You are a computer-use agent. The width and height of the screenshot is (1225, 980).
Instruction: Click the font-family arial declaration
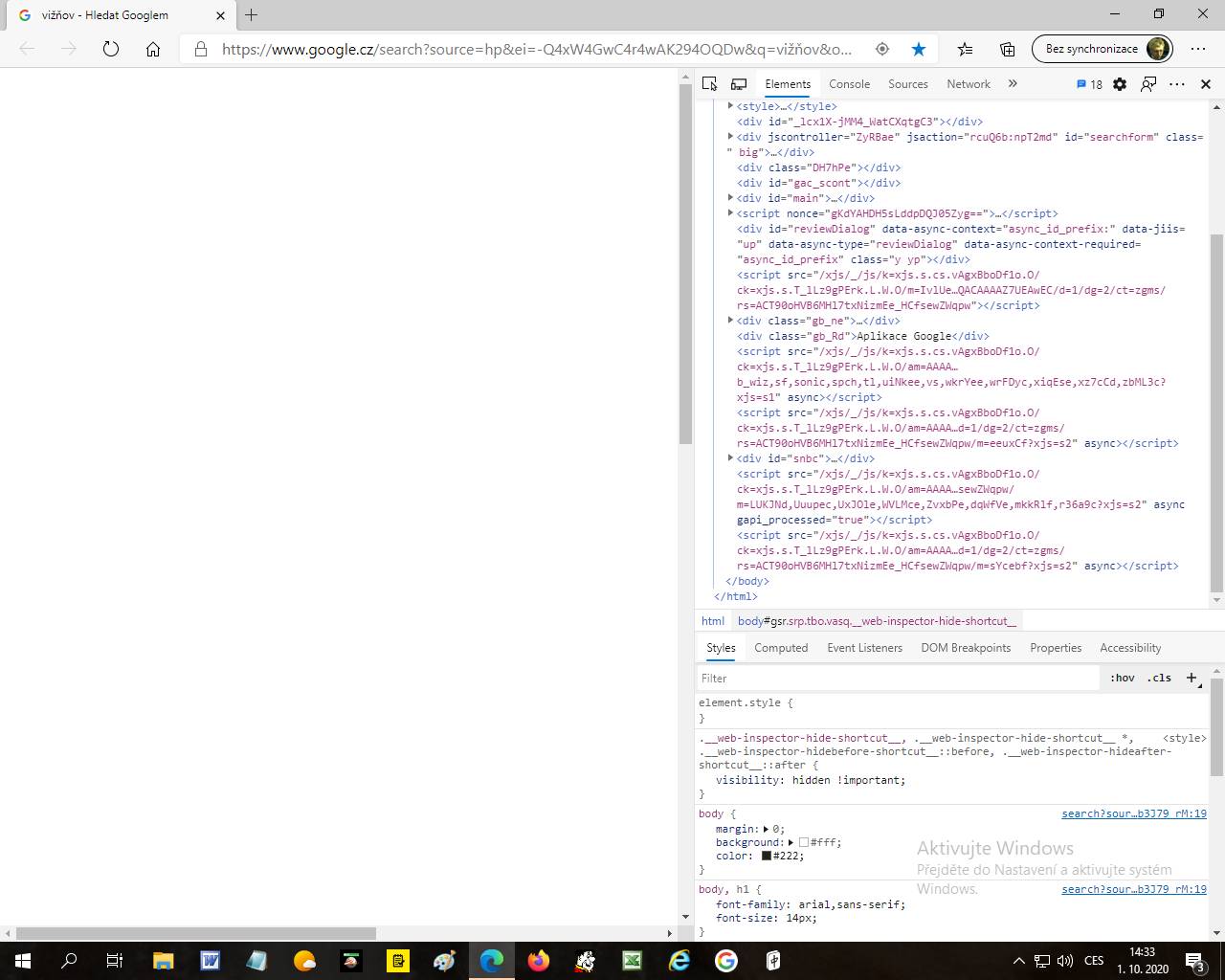click(811, 904)
